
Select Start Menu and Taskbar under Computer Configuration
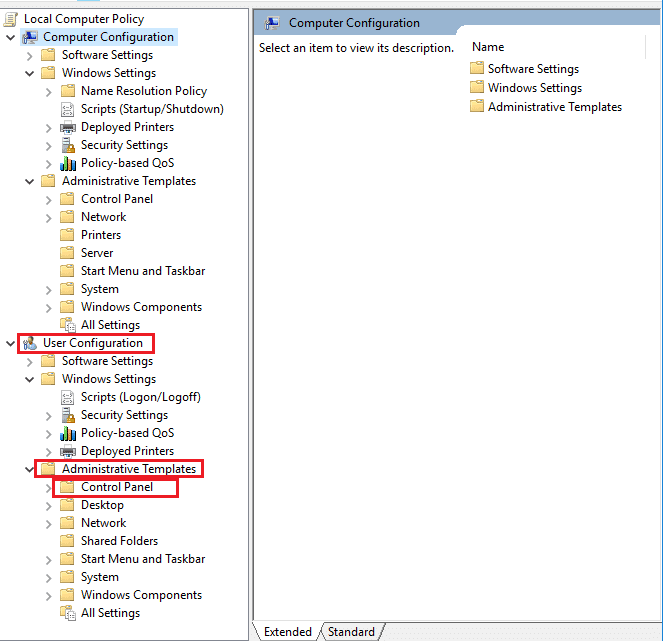[x=143, y=271]
